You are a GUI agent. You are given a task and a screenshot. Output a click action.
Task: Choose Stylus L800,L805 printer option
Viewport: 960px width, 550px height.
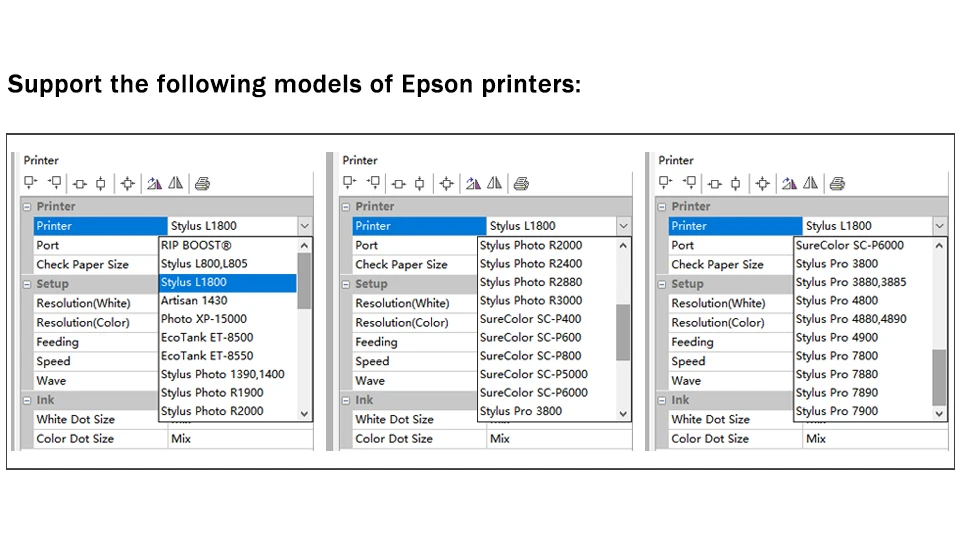coord(228,264)
